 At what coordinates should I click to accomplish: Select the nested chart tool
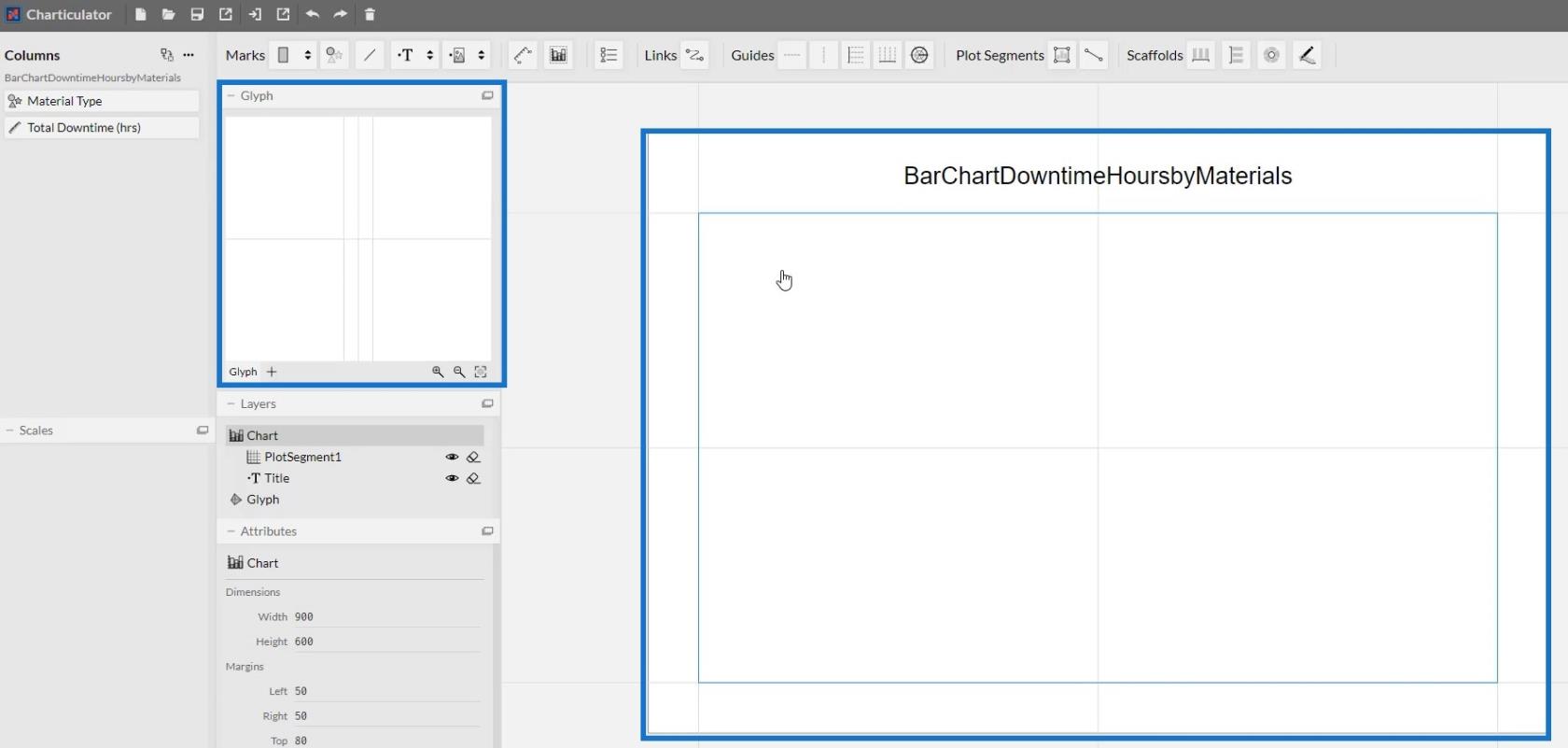click(x=558, y=55)
